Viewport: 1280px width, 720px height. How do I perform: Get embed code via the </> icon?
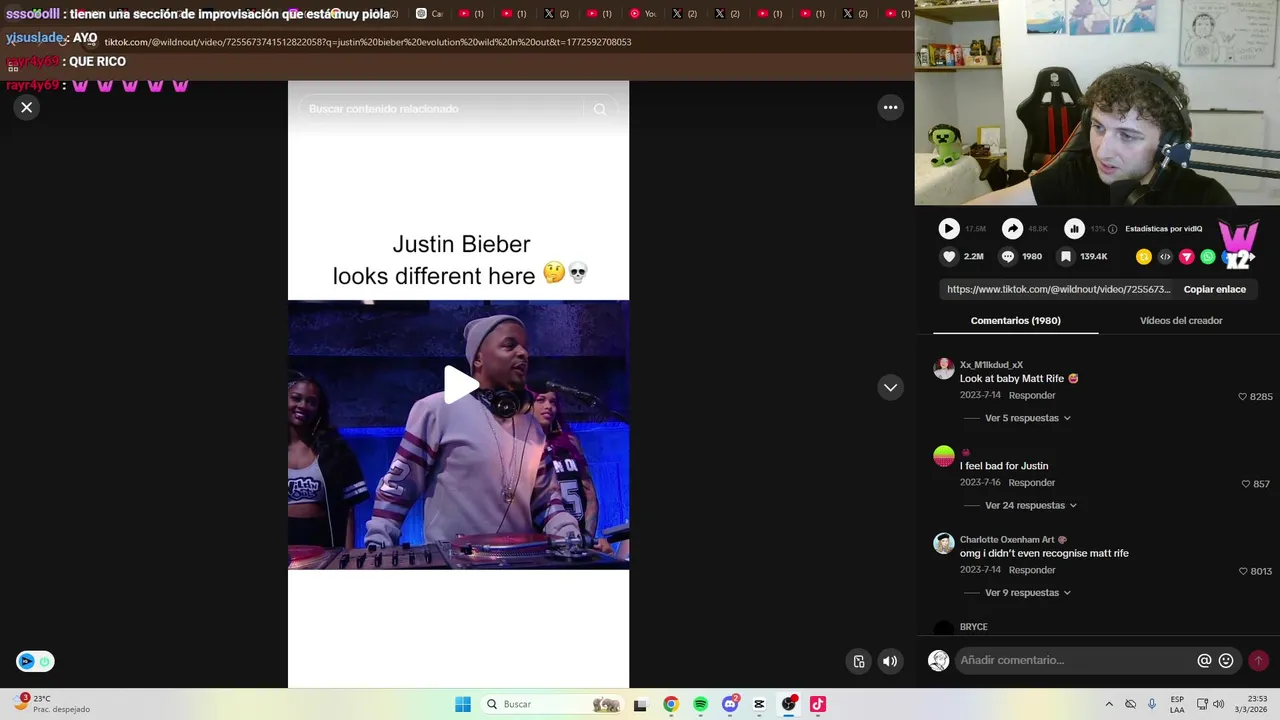coord(1165,257)
